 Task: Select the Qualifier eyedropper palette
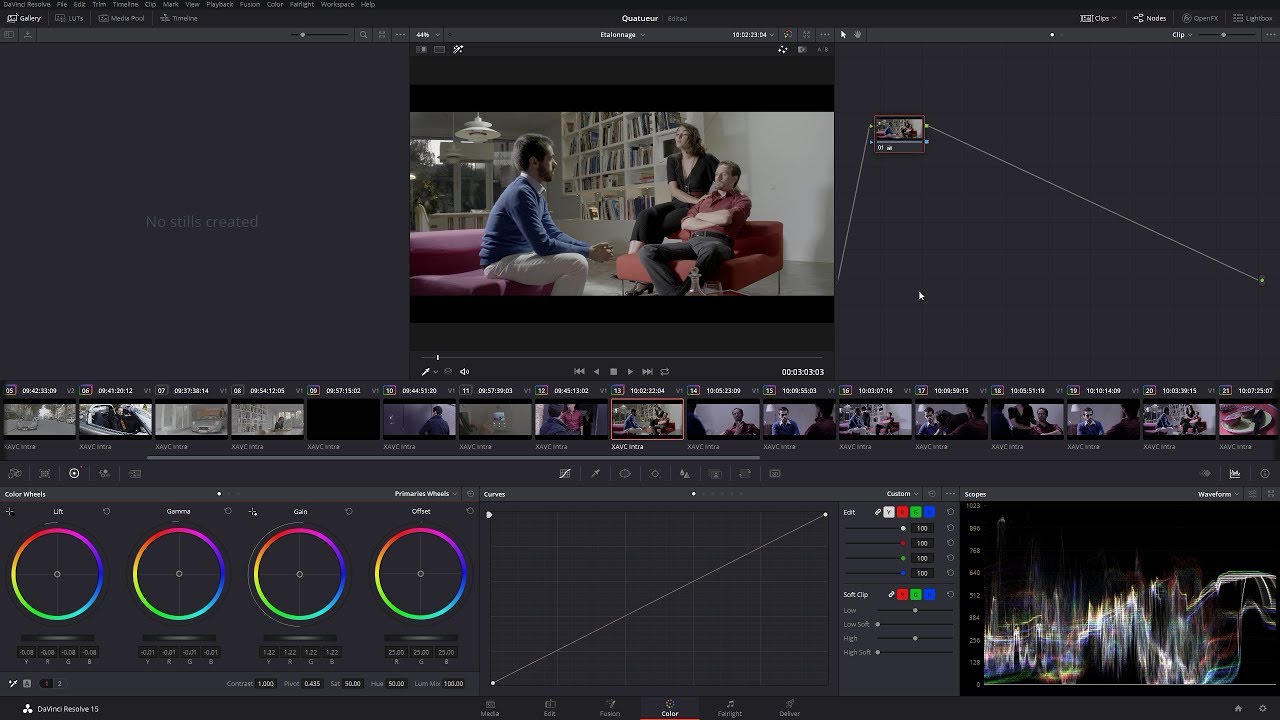click(x=595, y=473)
